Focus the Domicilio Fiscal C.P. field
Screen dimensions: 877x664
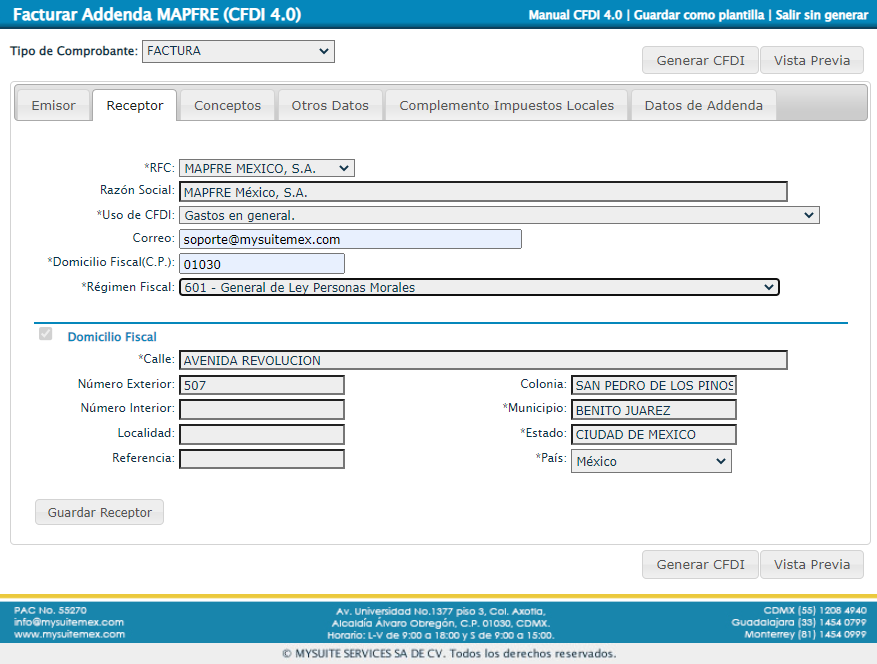coord(262,263)
